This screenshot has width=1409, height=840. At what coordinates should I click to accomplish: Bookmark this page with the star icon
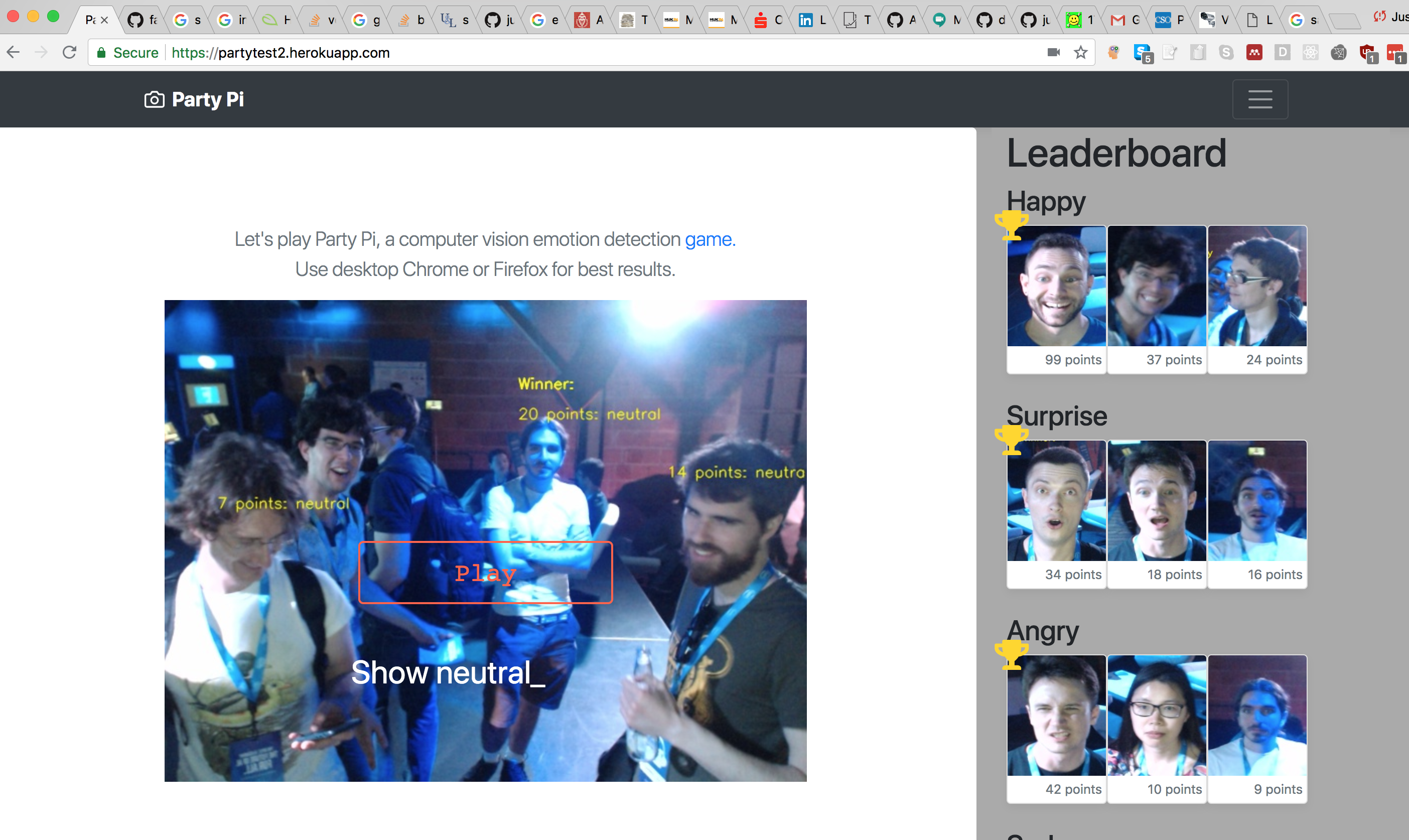pyautogui.click(x=1081, y=53)
